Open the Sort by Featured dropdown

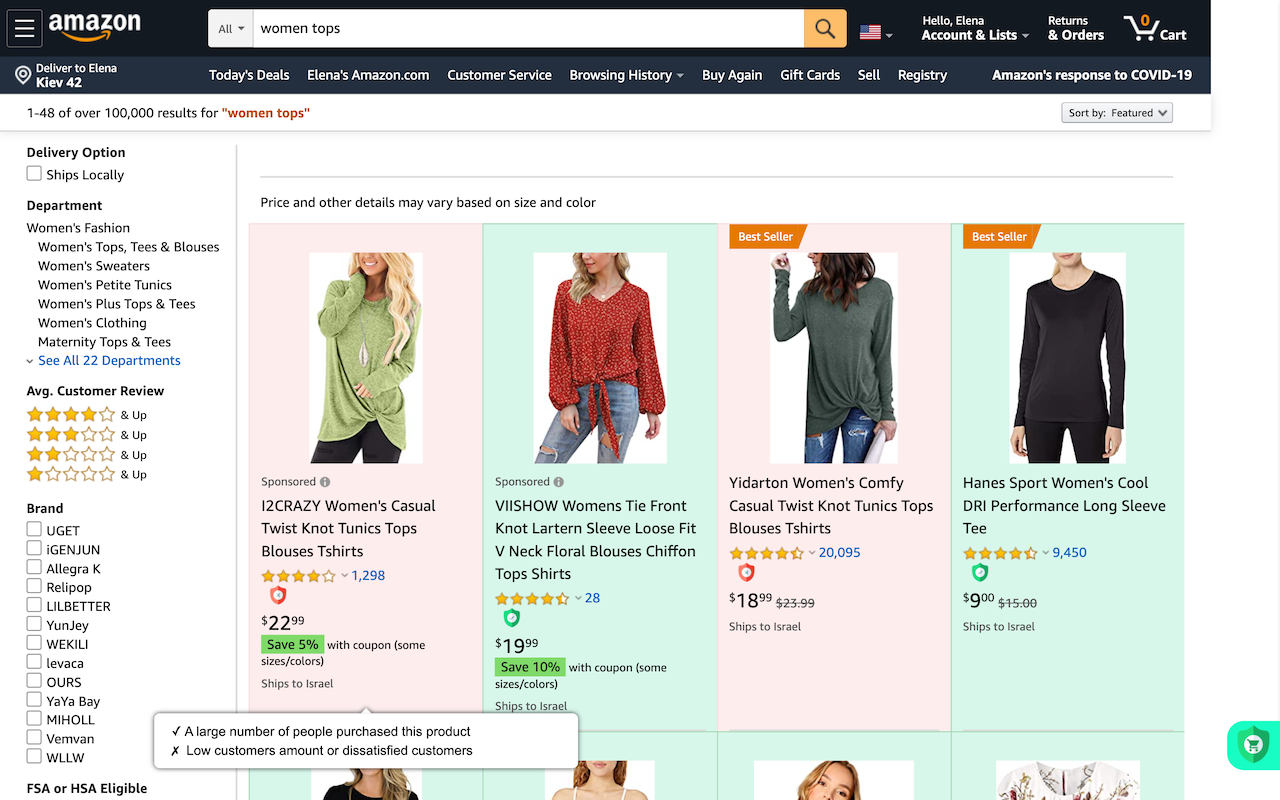point(1116,113)
